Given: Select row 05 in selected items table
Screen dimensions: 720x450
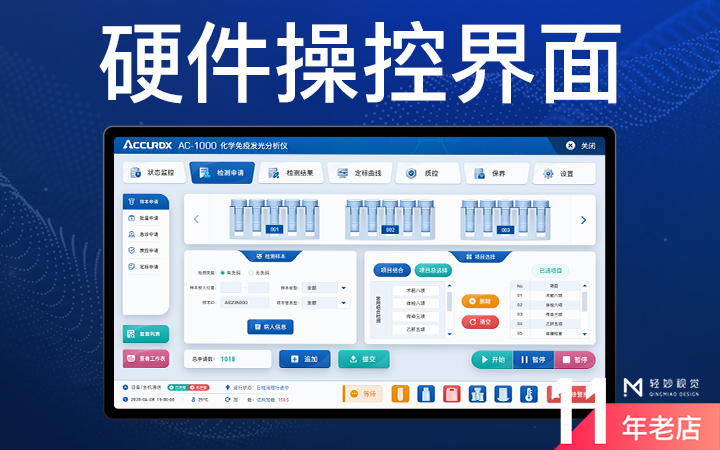Looking at the screenshot, I should coord(546,333).
